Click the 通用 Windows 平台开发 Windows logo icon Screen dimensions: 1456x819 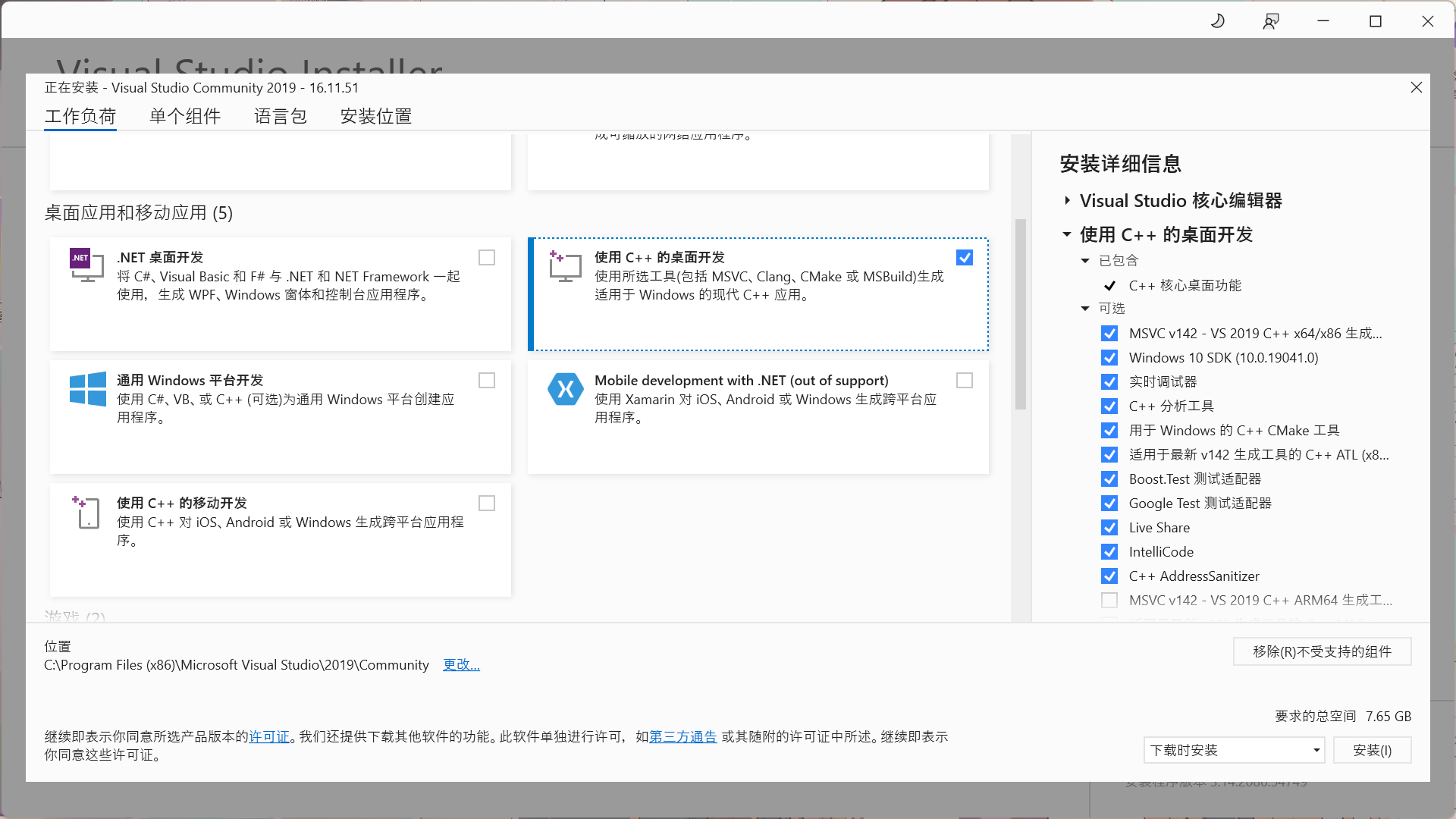click(86, 390)
